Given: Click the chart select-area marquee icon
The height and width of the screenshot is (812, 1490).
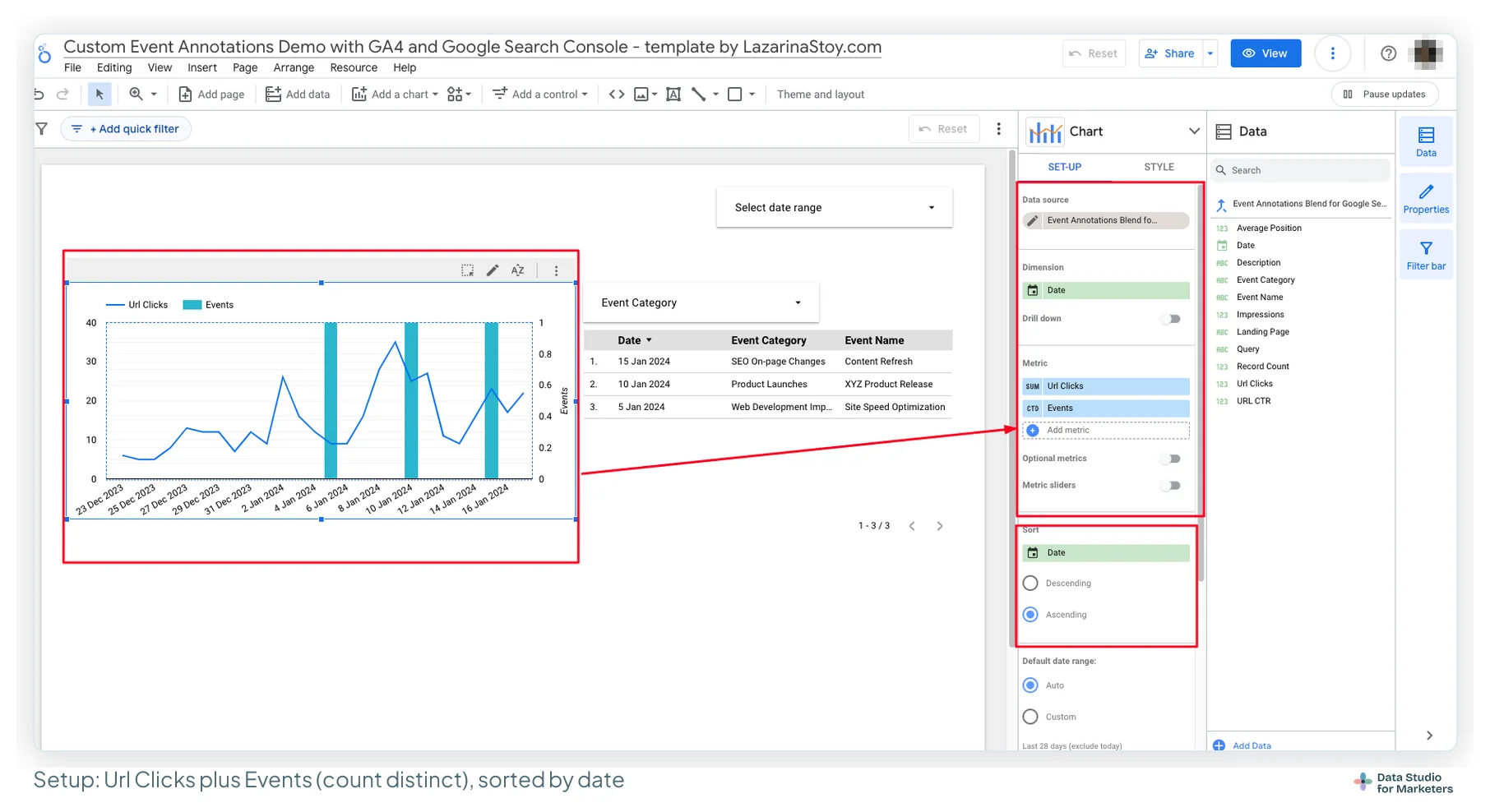Looking at the screenshot, I should [x=468, y=270].
